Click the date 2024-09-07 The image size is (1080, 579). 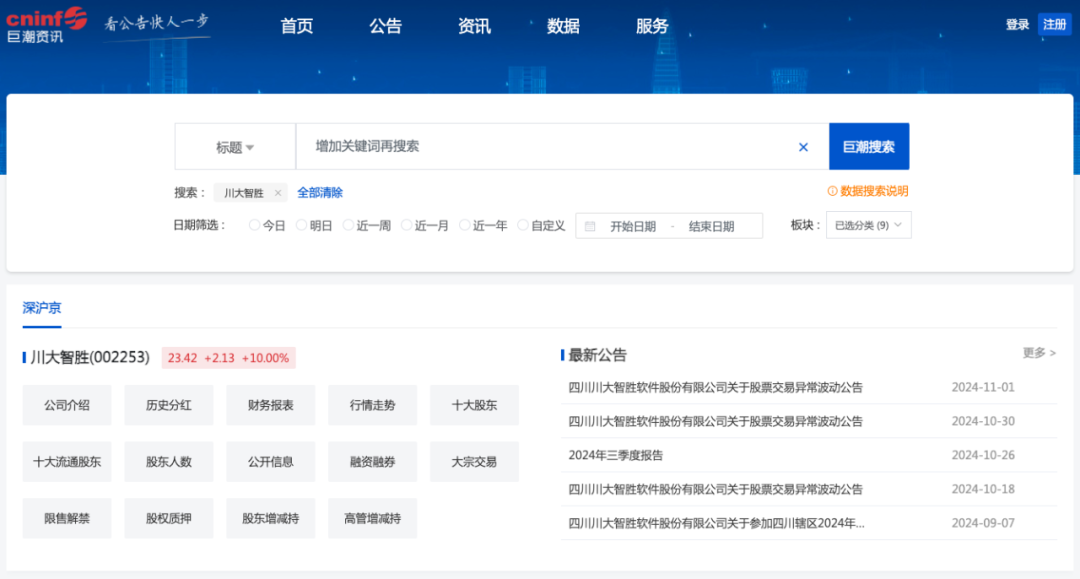(x=983, y=523)
